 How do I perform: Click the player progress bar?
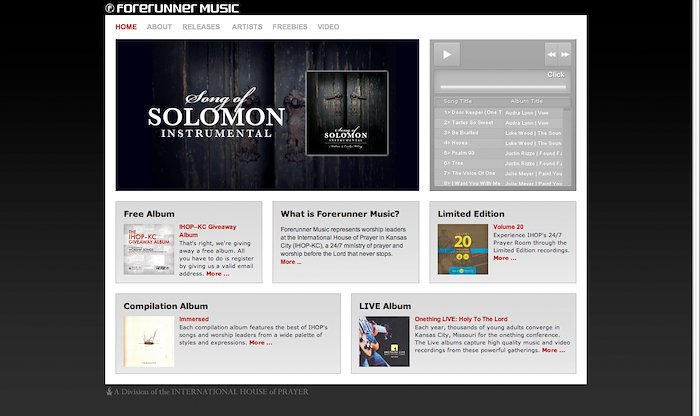(x=503, y=87)
